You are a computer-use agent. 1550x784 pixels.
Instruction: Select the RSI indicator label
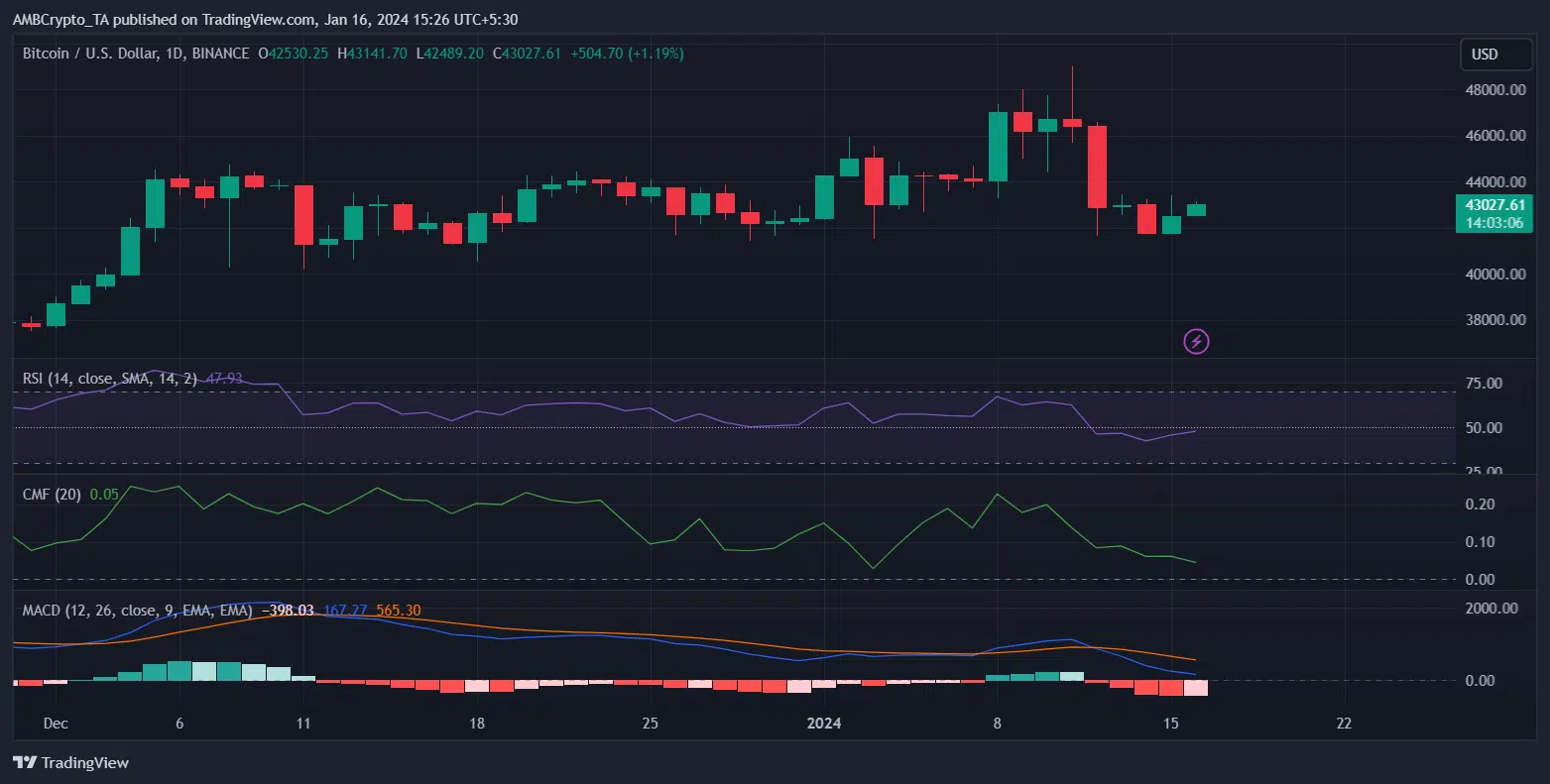pyautogui.click(x=109, y=379)
